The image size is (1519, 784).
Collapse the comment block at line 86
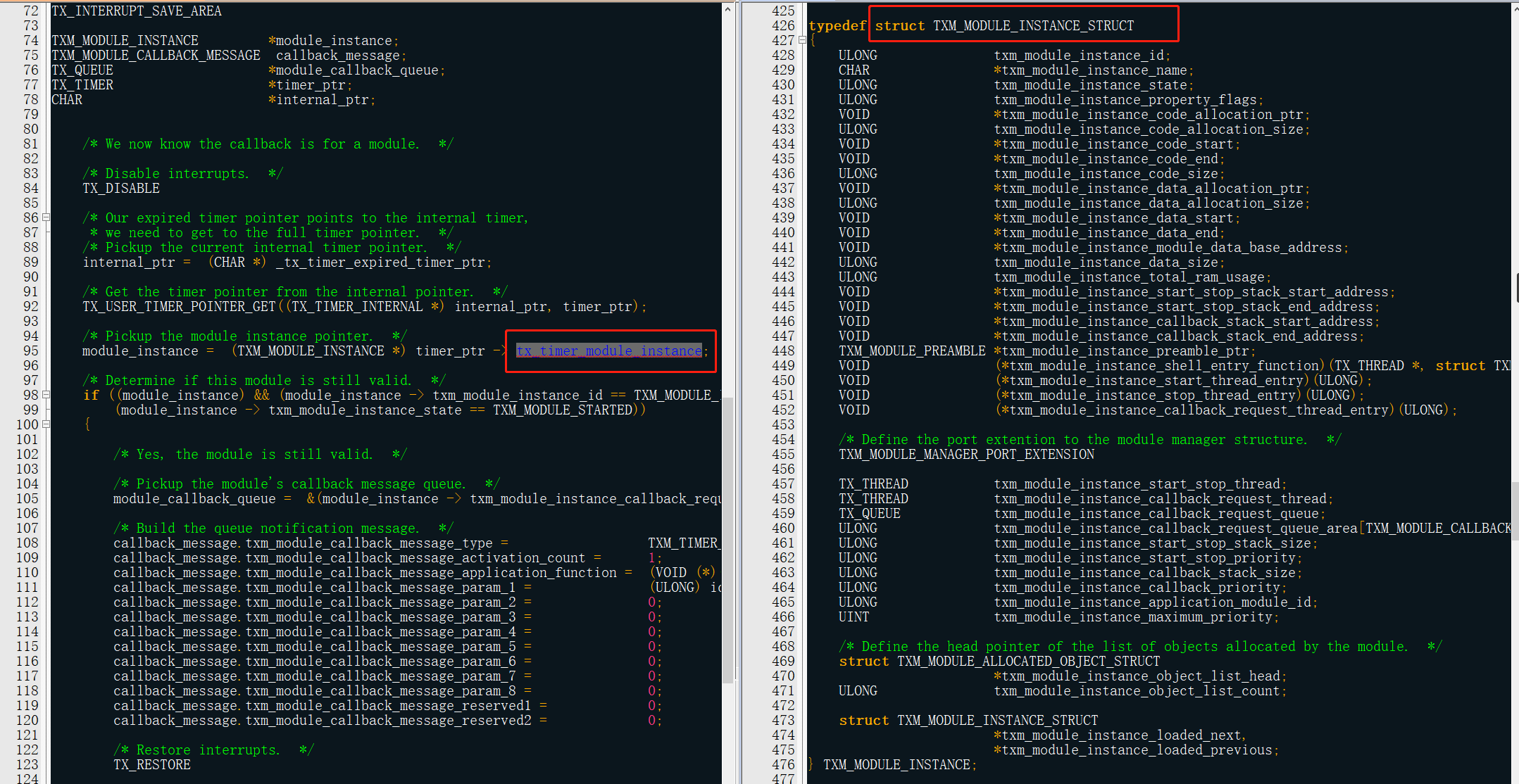[x=46, y=217]
